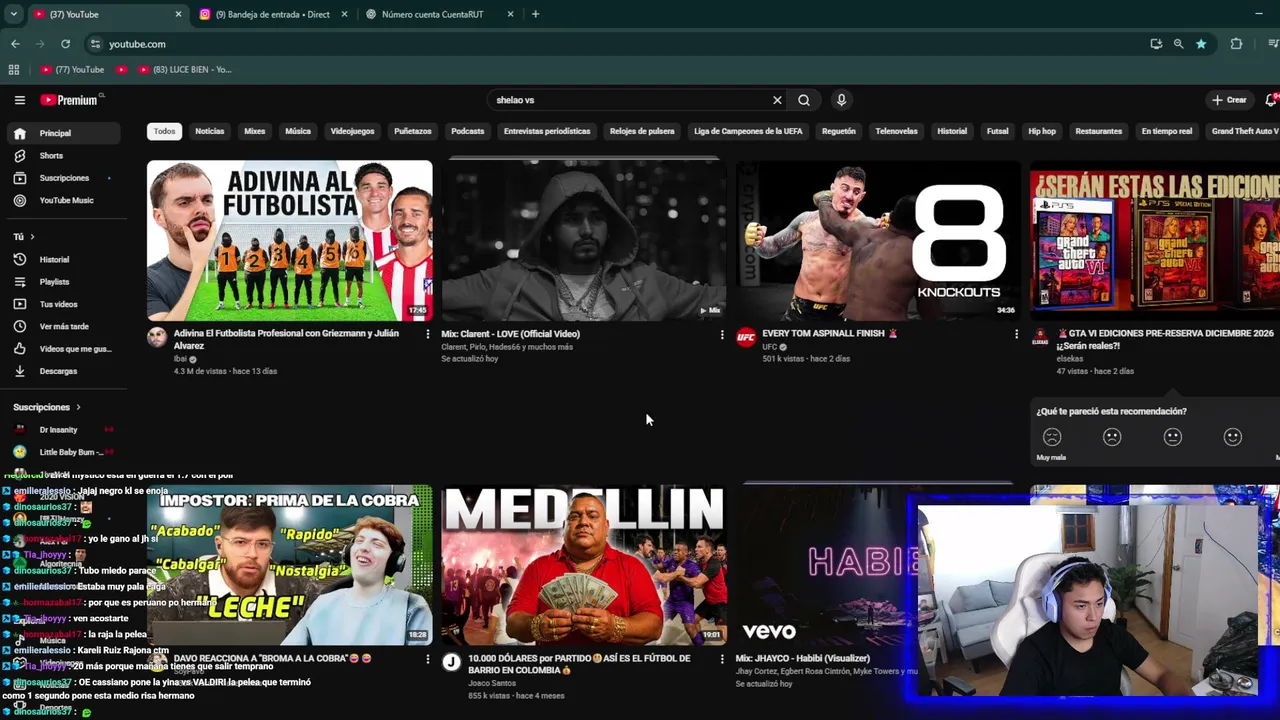Open MEDELLIN 10.000 dólares video thumbnail
Viewport: 1280px width, 720px height.
point(584,565)
